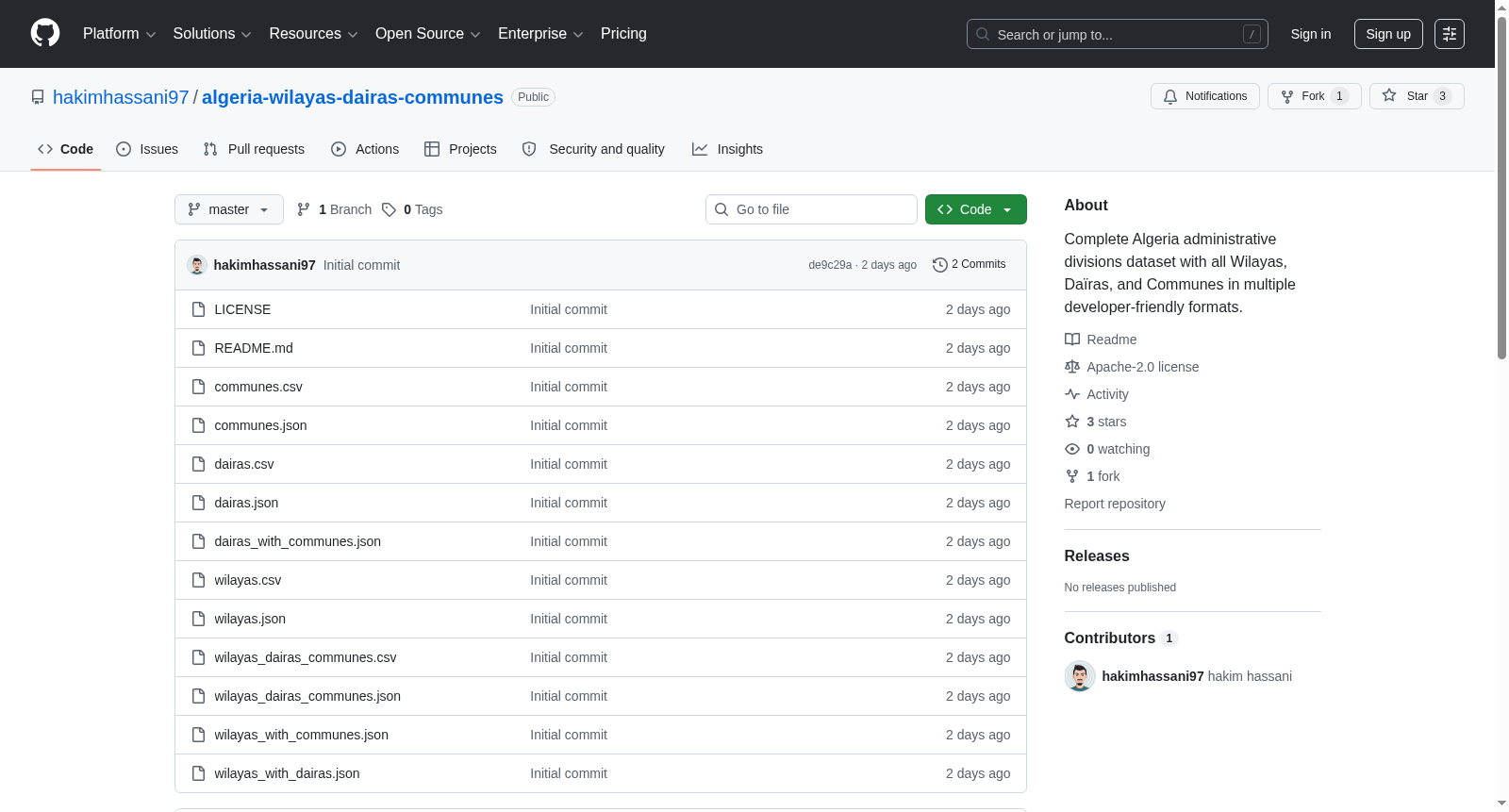
Task: Open the hakimhassani97 user profile link
Action: (x=121, y=97)
